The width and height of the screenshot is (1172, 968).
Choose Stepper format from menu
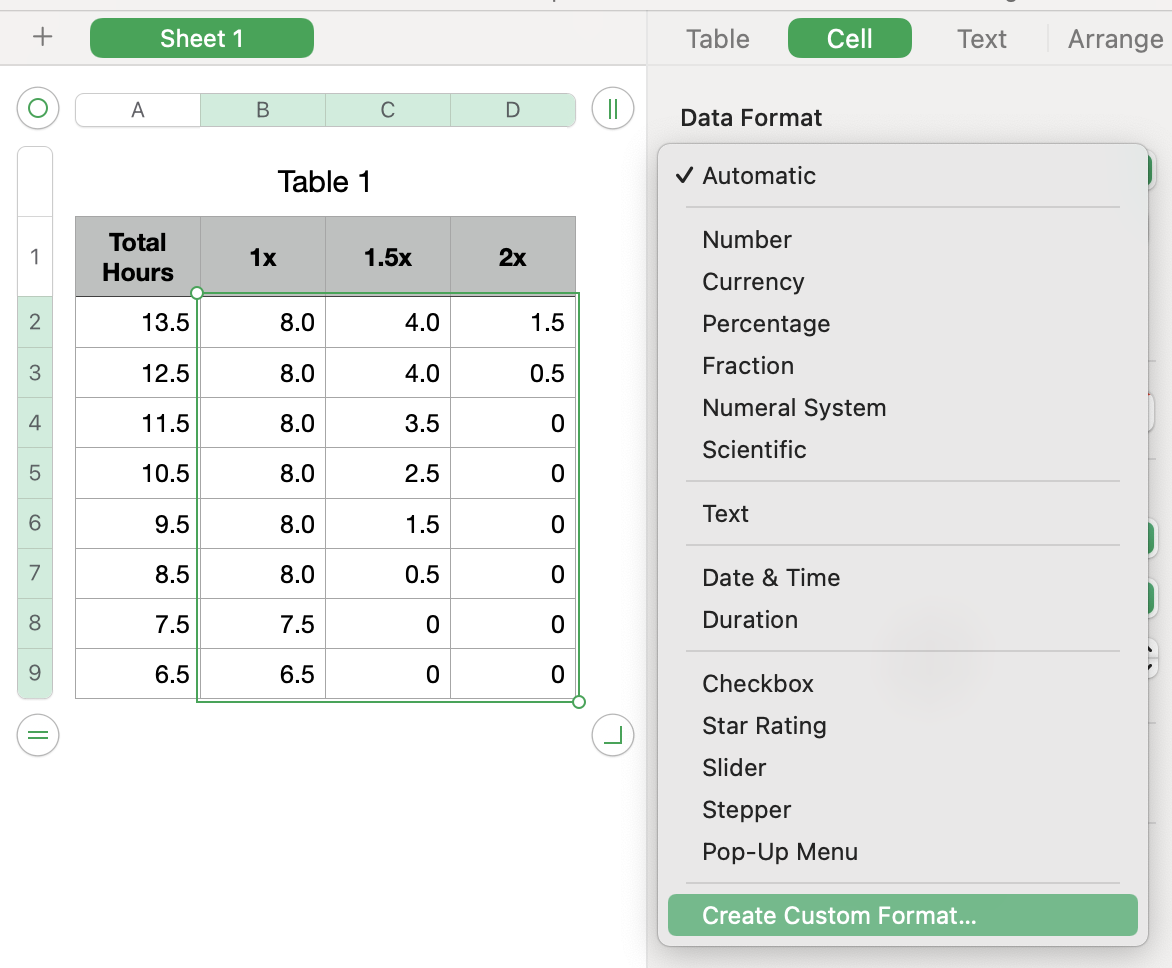click(746, 810)
